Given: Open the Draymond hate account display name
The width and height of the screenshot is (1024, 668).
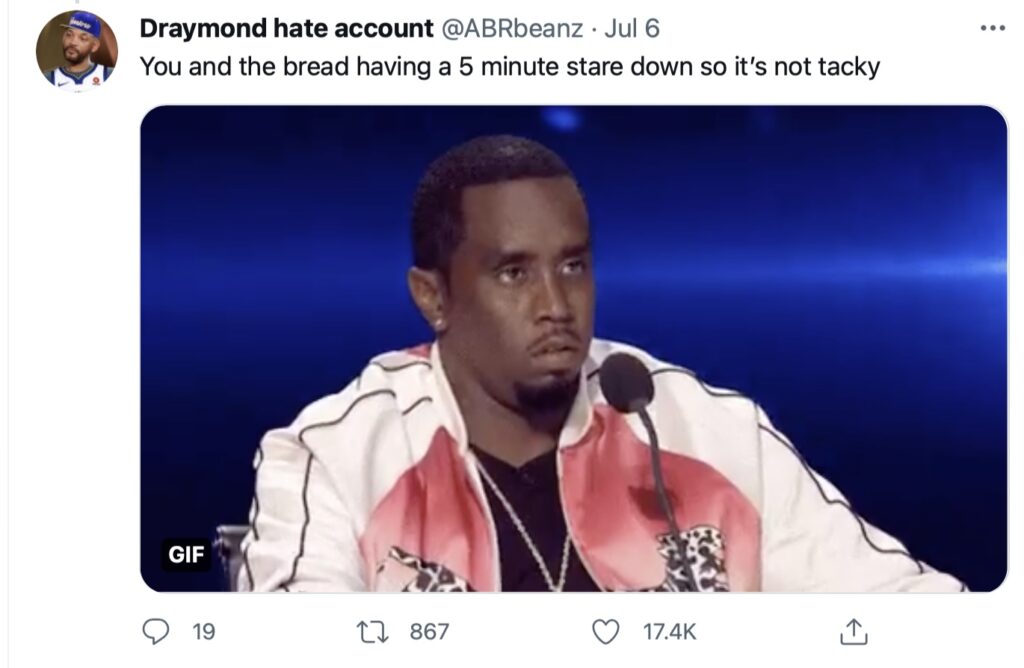Looking at the screenshot, I should coord(286,28).
